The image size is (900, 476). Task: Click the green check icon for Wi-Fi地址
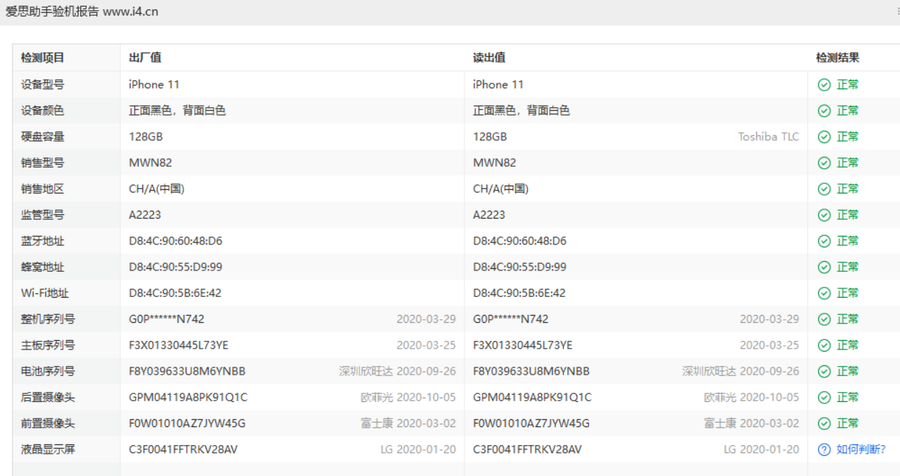coord(824,293)
